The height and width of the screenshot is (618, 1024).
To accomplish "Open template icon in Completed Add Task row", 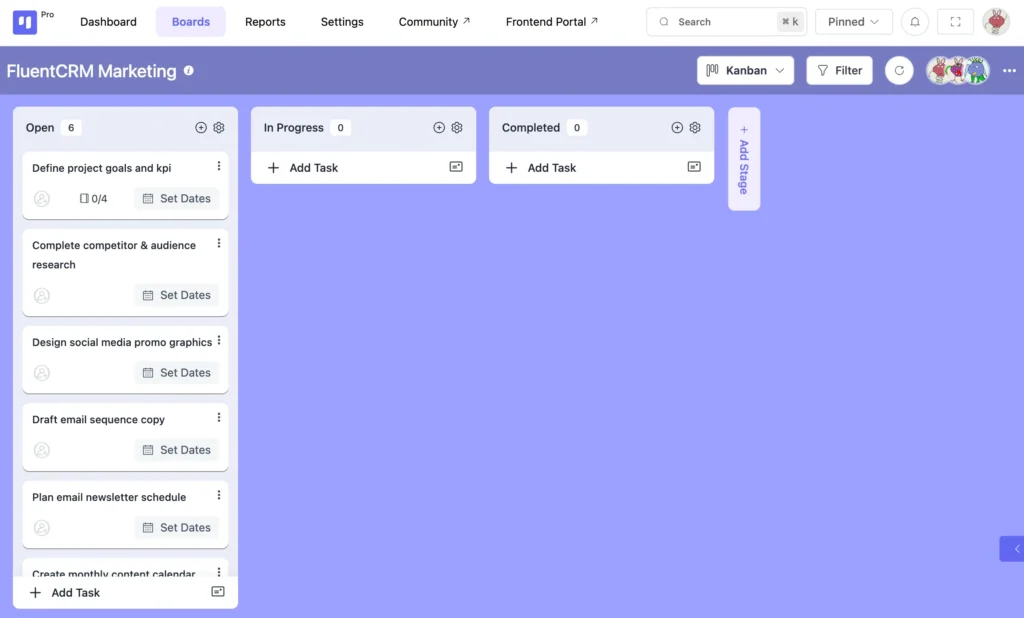I will 694,167.
